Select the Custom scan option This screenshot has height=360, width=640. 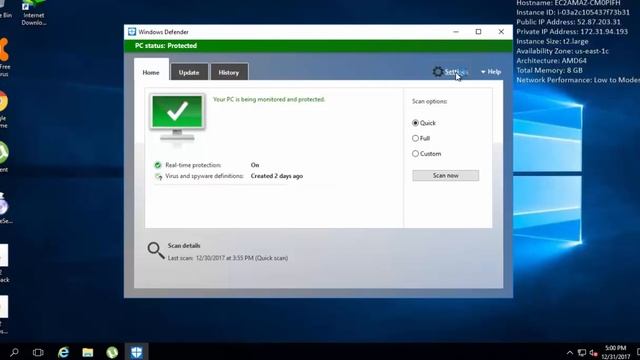click(427, 154)
